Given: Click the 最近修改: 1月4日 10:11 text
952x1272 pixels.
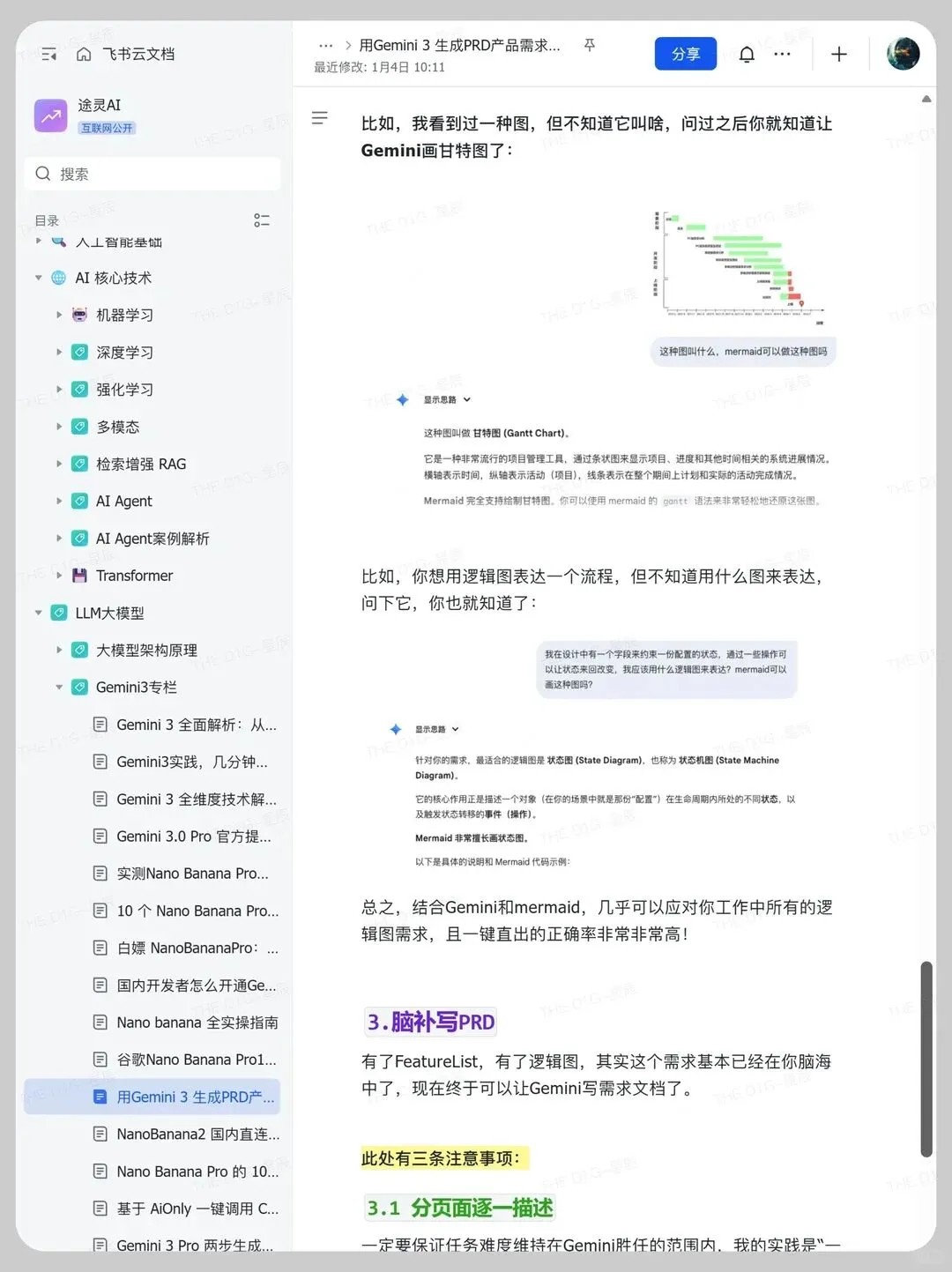Looking at the screenshot, I should coord(380,67).
